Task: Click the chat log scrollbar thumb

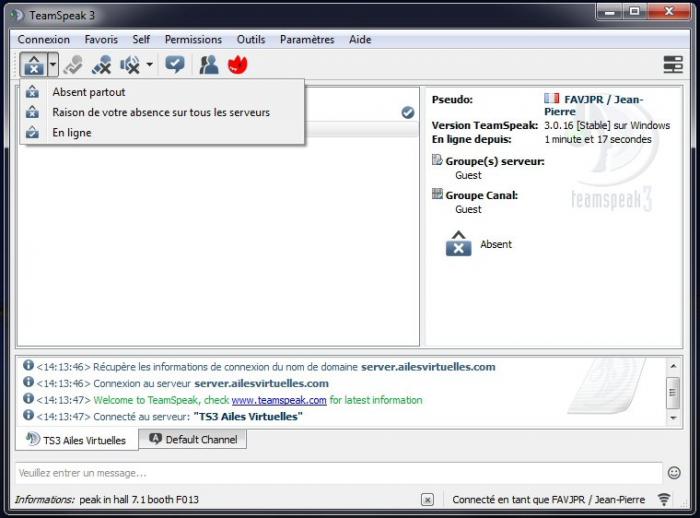Action: click(673, 393)
